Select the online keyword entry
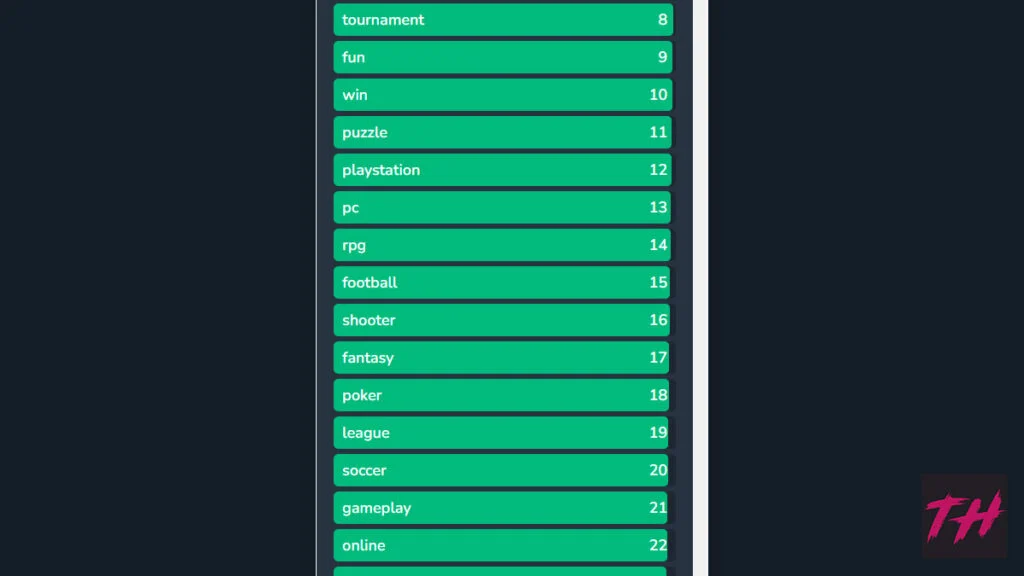 coord(500,545)
